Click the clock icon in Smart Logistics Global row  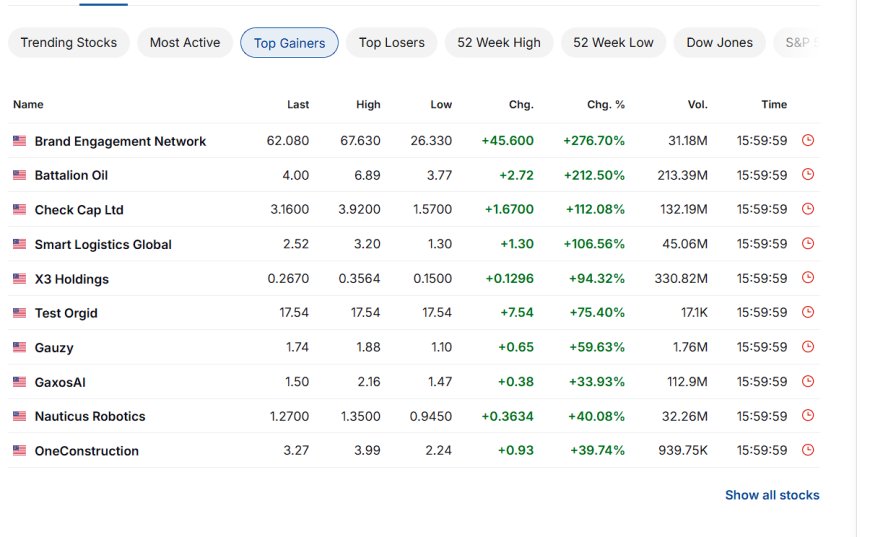click(x=808, y=244)
